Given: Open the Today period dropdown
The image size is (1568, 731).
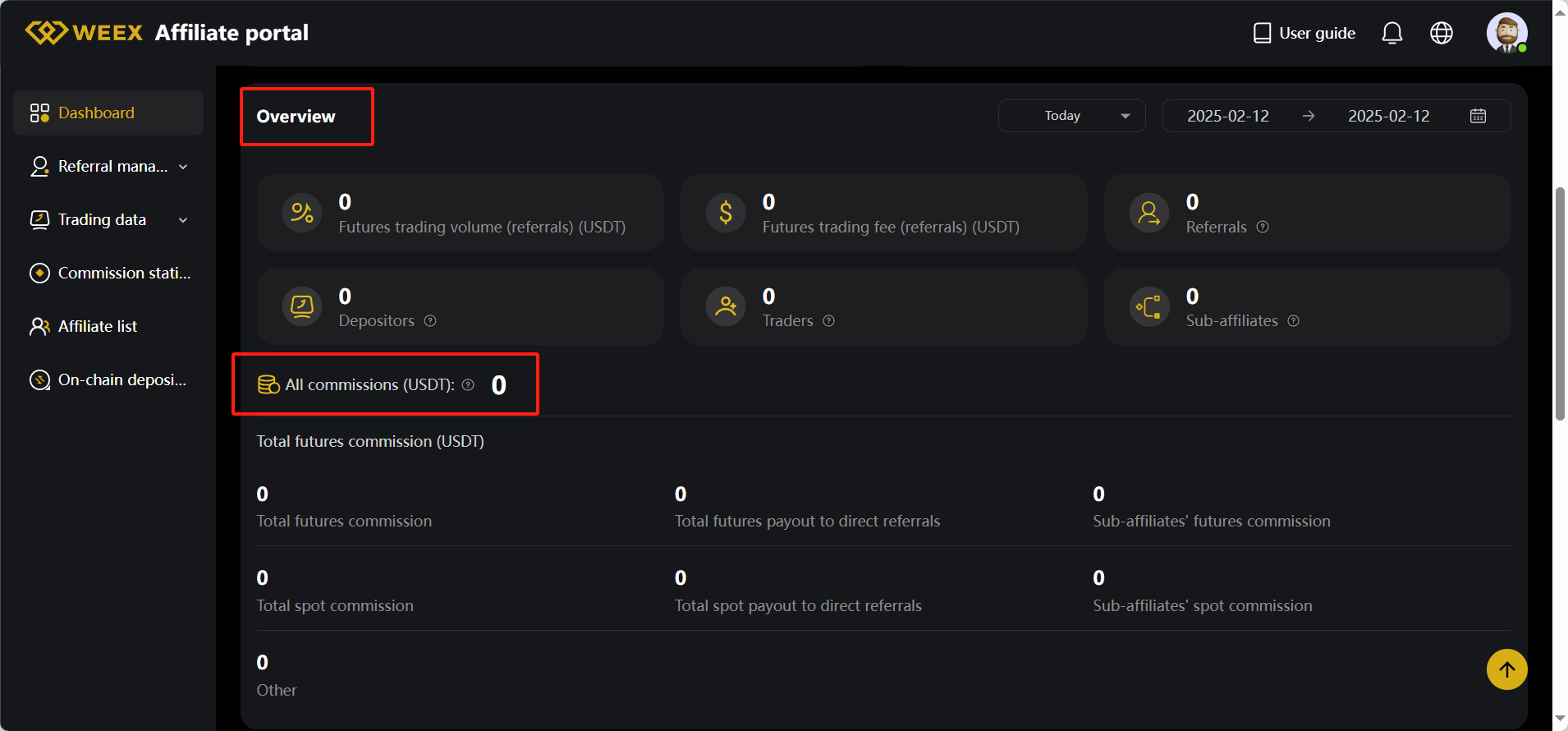Looking at the screenshot, I should pos(1071,116).
